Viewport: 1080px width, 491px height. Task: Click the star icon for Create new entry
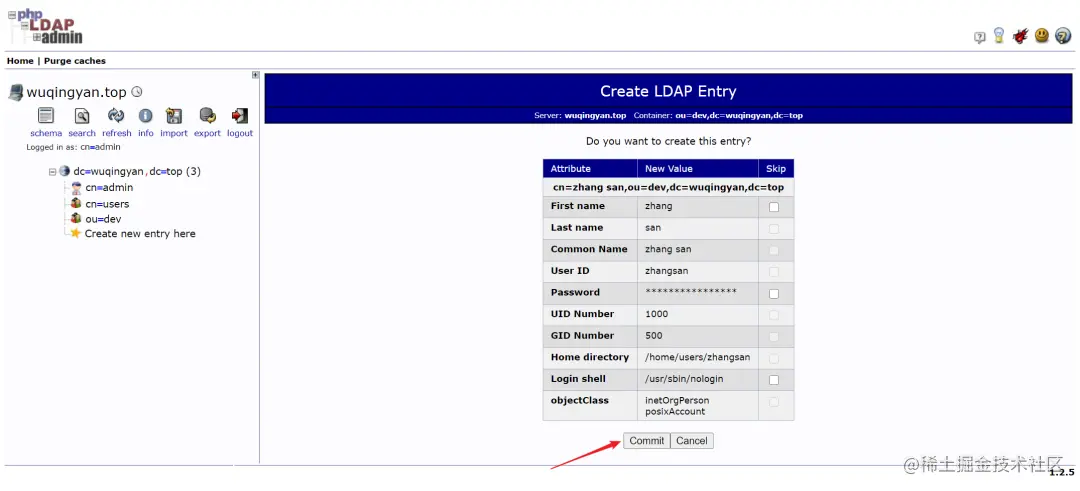[76, 233]
